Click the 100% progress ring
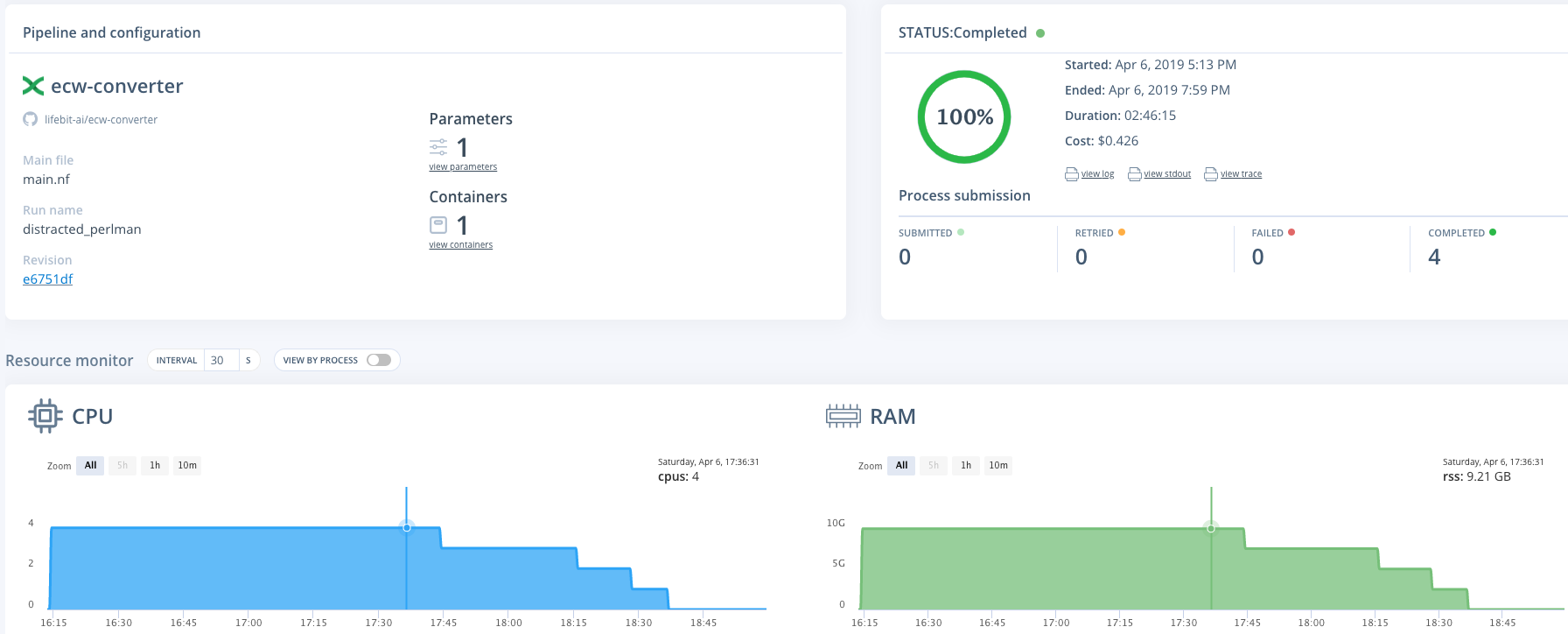Screen dimensions: 1568x634 pyautogui.click(x=964, y=116)
